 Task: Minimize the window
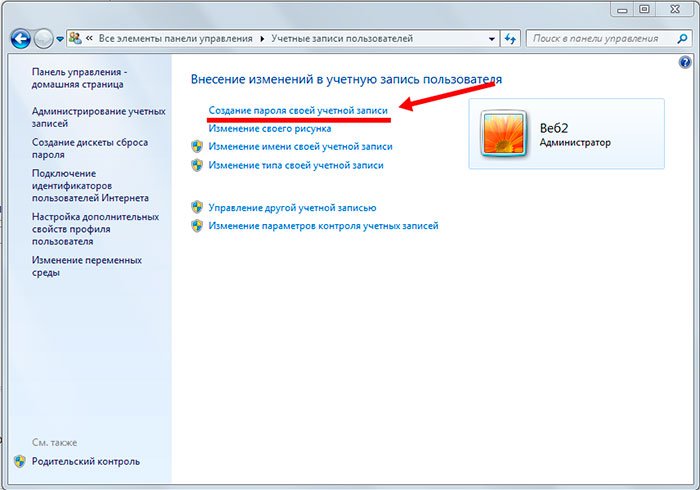pyautogui.click(x=622, y=9)
